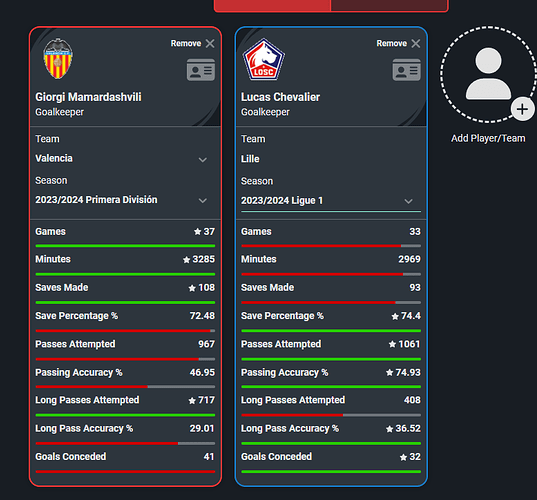This screenshot has height=500, width=537.
Task: Close Mamardashvili card with the X icon
Action: (210, 43)
